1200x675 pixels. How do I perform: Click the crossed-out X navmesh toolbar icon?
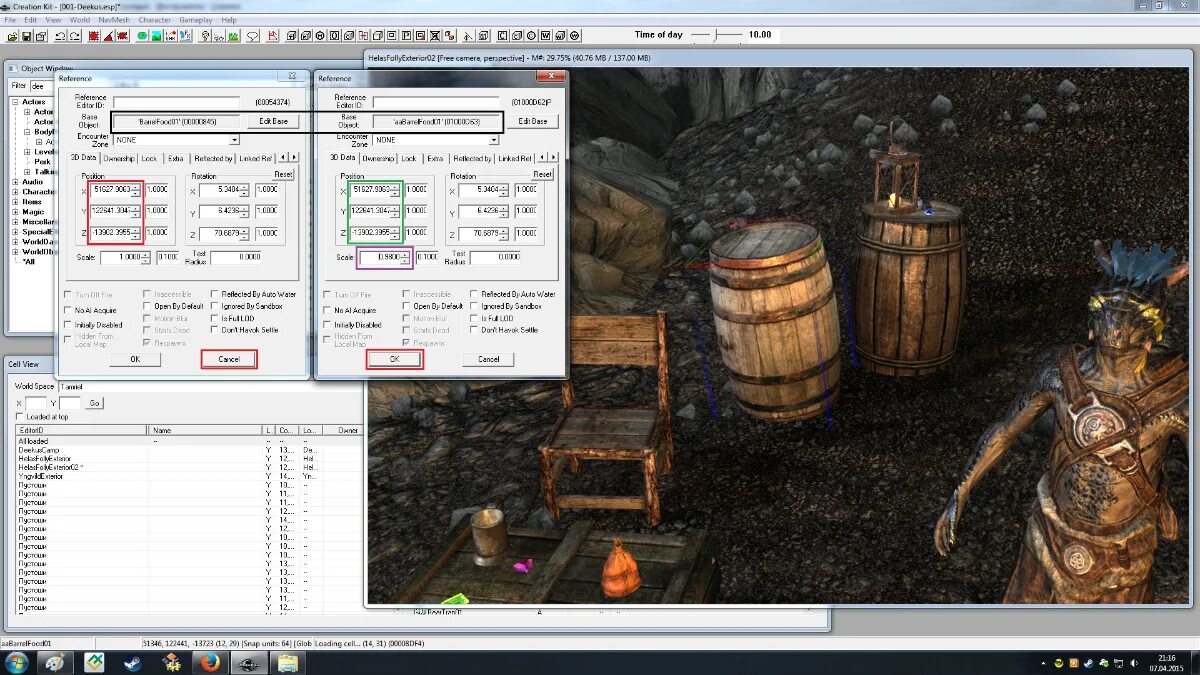[434, 35]
